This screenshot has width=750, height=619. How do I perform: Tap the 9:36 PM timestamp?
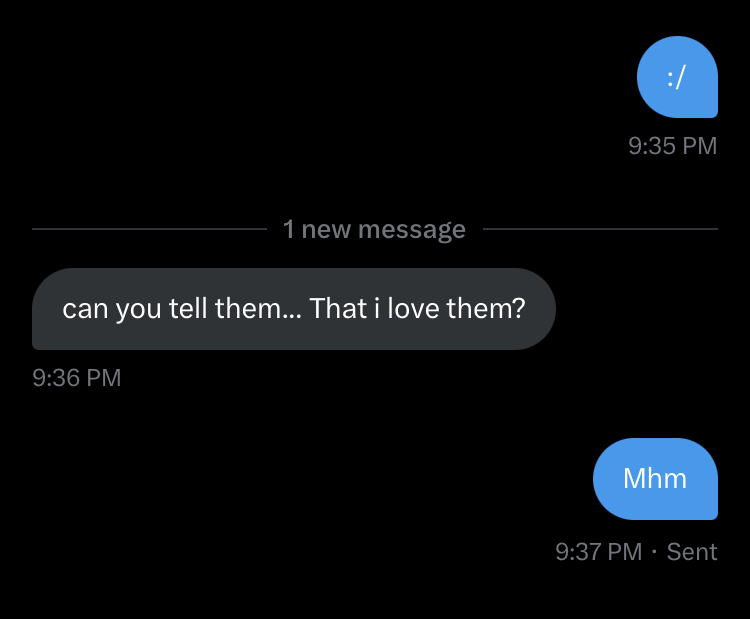pyautogui.click(x=77, y=378)
